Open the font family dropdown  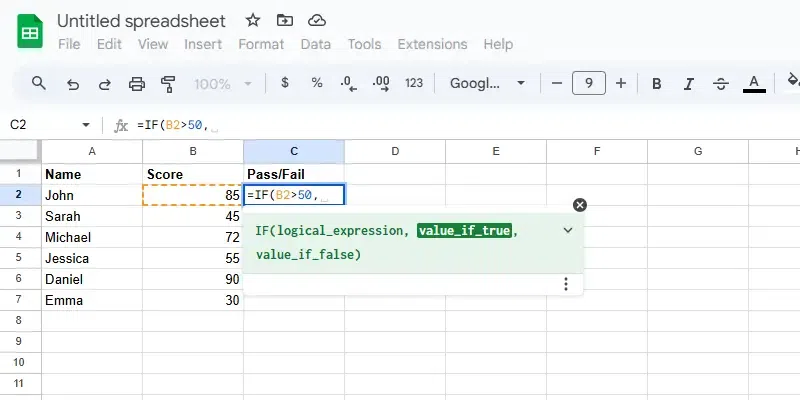click(x=487, y=83)
